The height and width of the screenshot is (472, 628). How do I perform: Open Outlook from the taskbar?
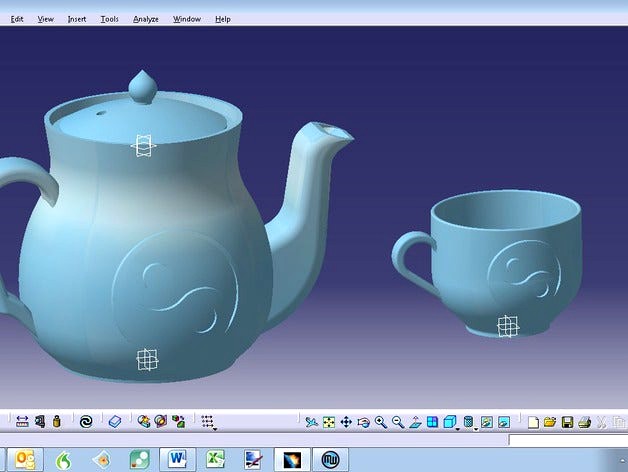tap(25, 459)
